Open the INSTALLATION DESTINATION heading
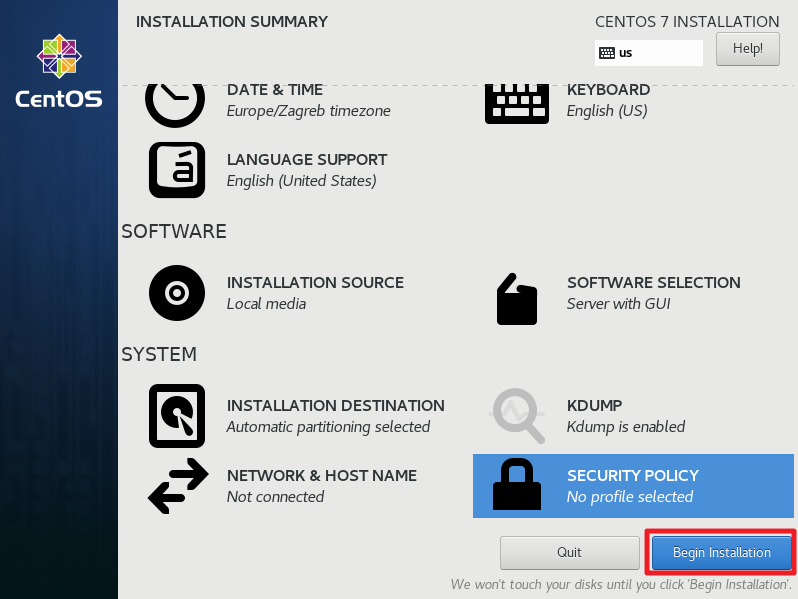 [x=336, y=406]
